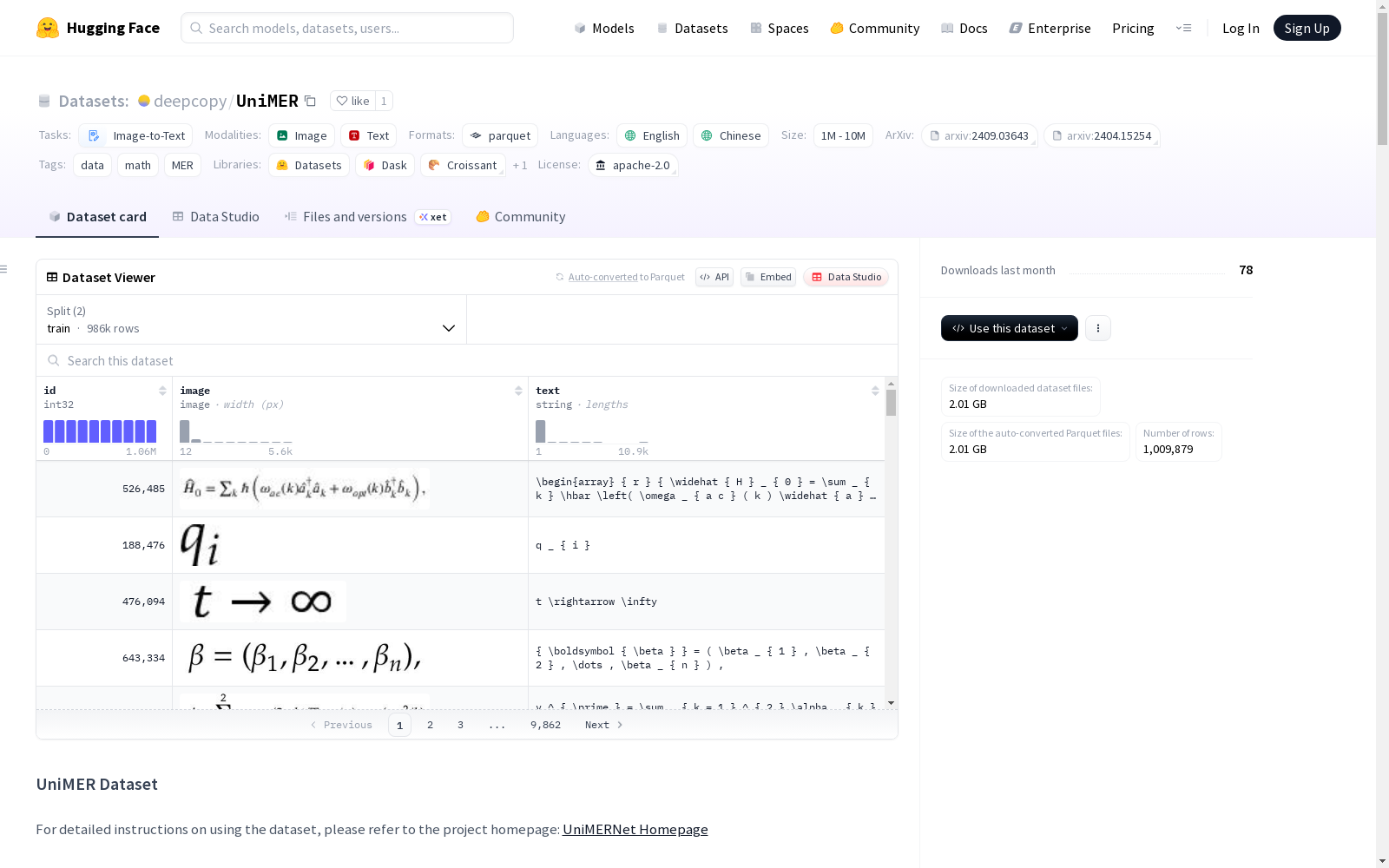1389x868 pixels.
Task: Click the q_i formula image thumbnail
Action: coord(200,545)
